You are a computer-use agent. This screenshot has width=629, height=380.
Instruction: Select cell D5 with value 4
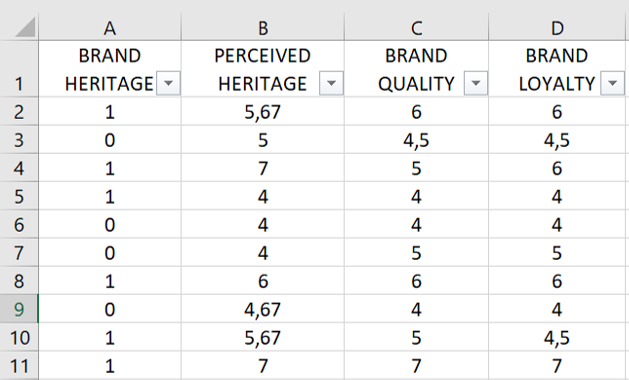(x=557, y=196)
